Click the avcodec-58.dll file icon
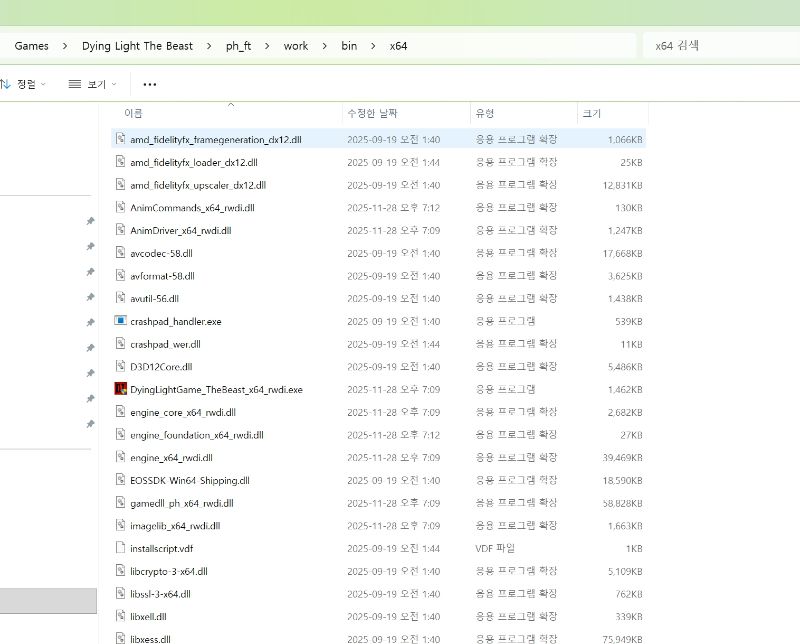The height and width of the screenshot is (644, 800). 120,253
